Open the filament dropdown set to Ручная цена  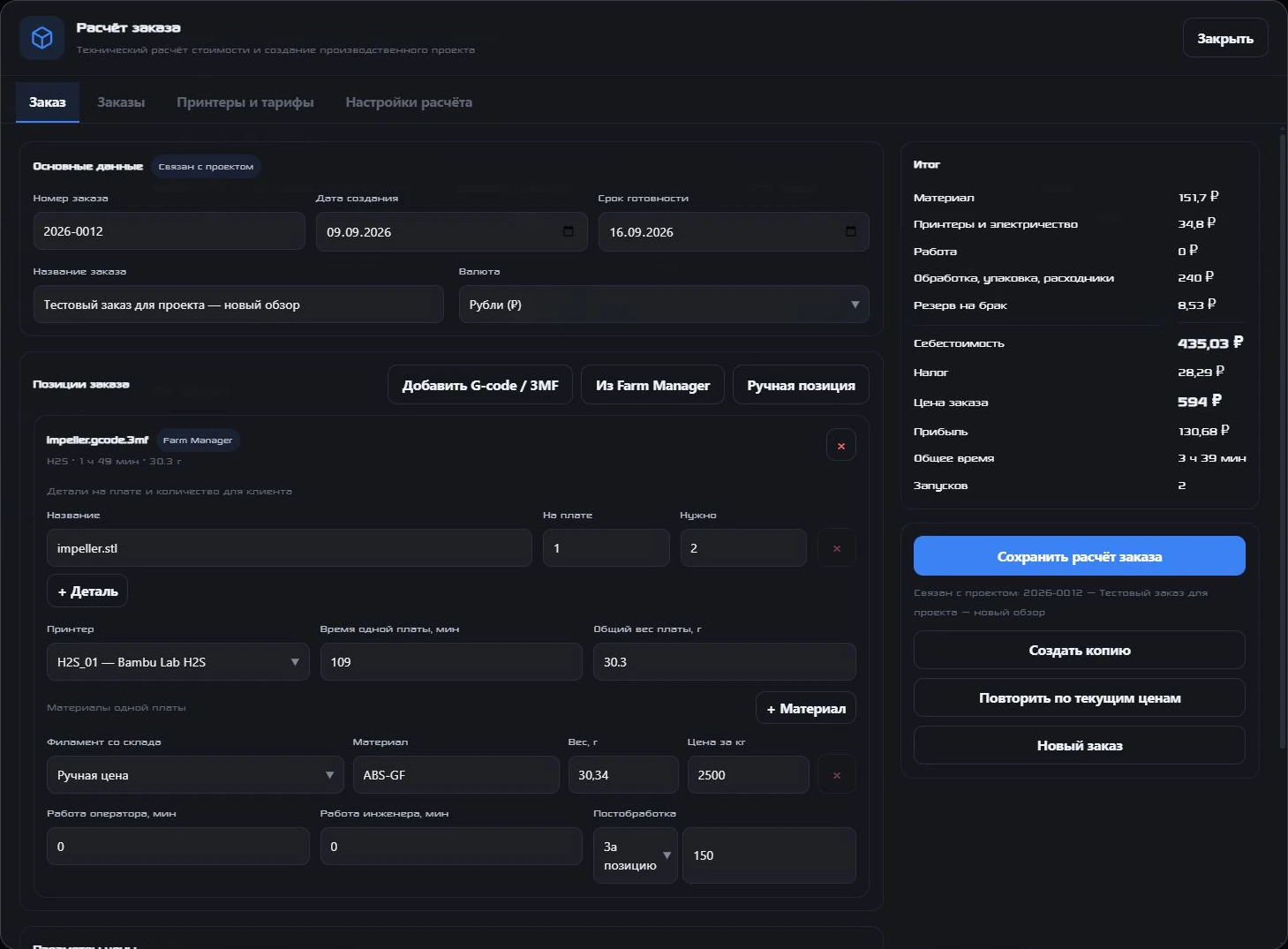pyautogui.click(x=195, y=775)
